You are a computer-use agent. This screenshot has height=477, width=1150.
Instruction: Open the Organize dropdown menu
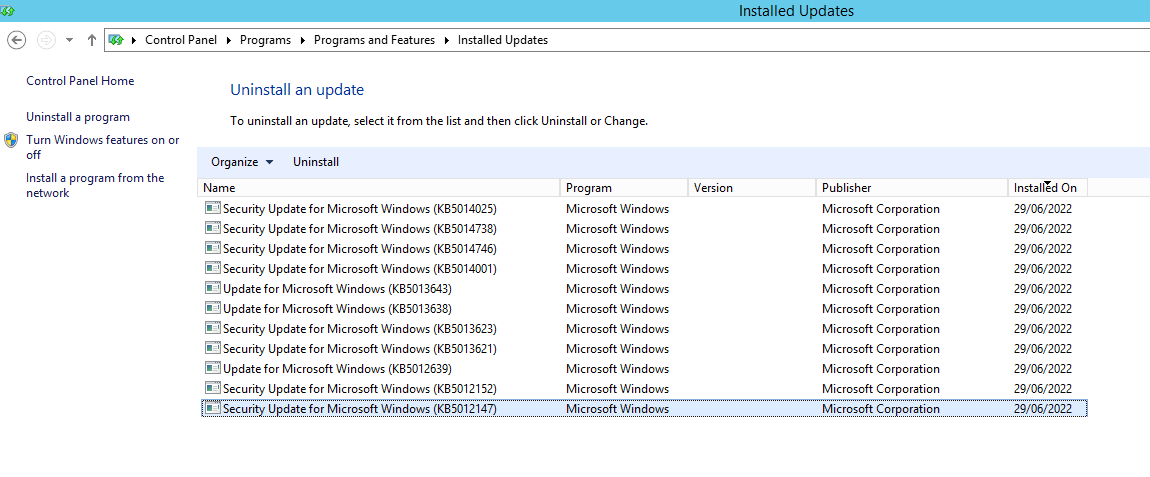241,162
